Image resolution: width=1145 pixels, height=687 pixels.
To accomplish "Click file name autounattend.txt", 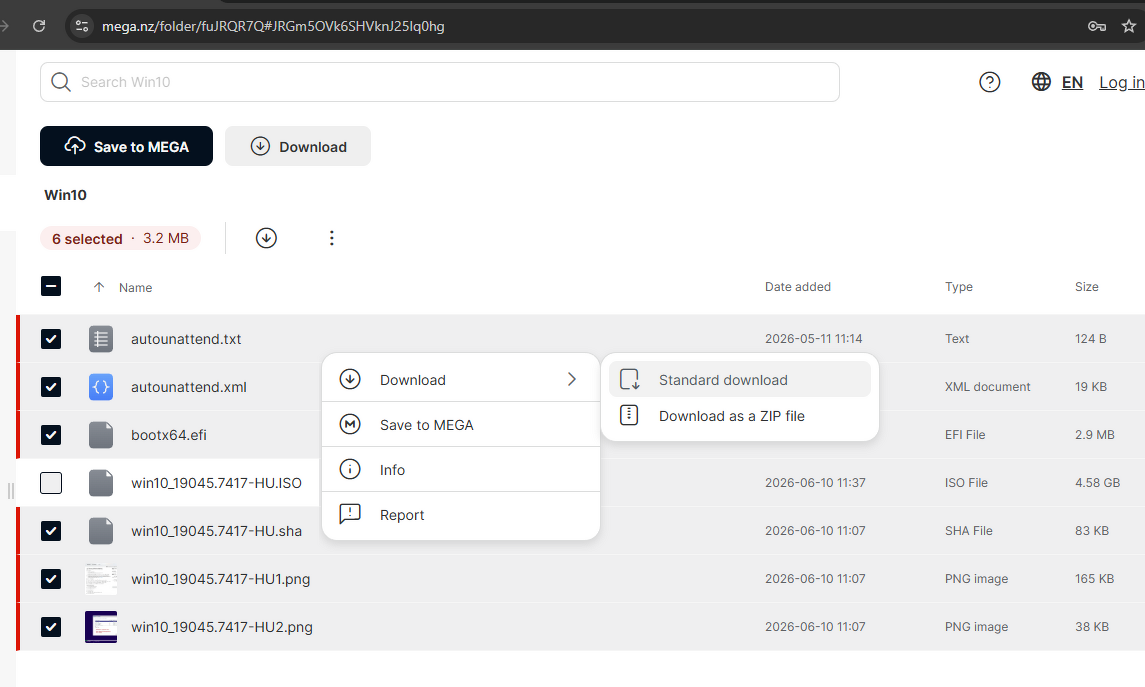I will coord(186,339).
